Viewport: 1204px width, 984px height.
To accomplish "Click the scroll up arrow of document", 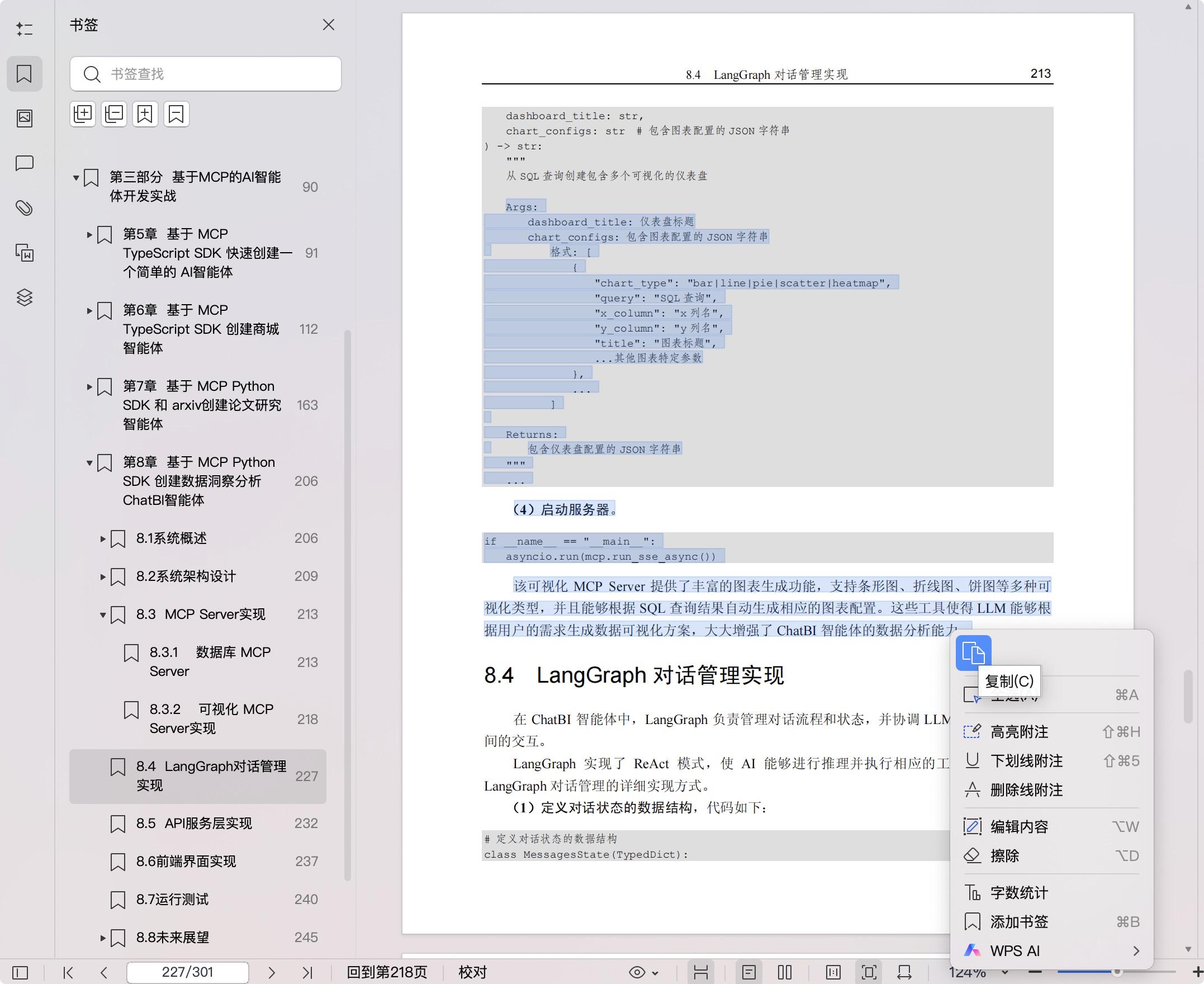I will [1188, 7].
